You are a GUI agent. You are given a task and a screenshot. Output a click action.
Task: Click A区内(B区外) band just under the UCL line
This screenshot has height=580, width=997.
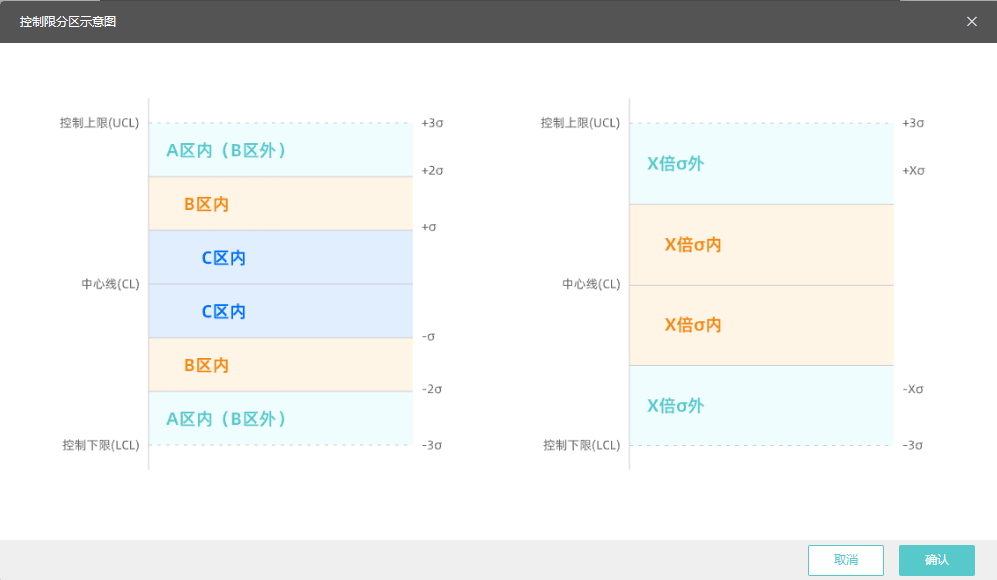(281, 150)
